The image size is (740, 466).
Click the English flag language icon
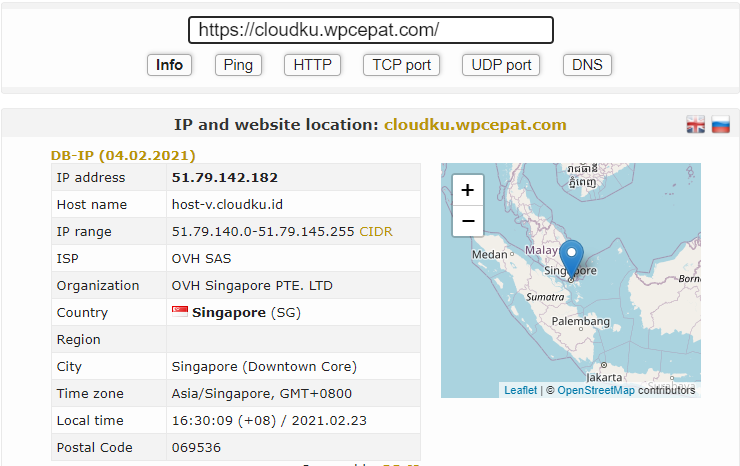696,125
